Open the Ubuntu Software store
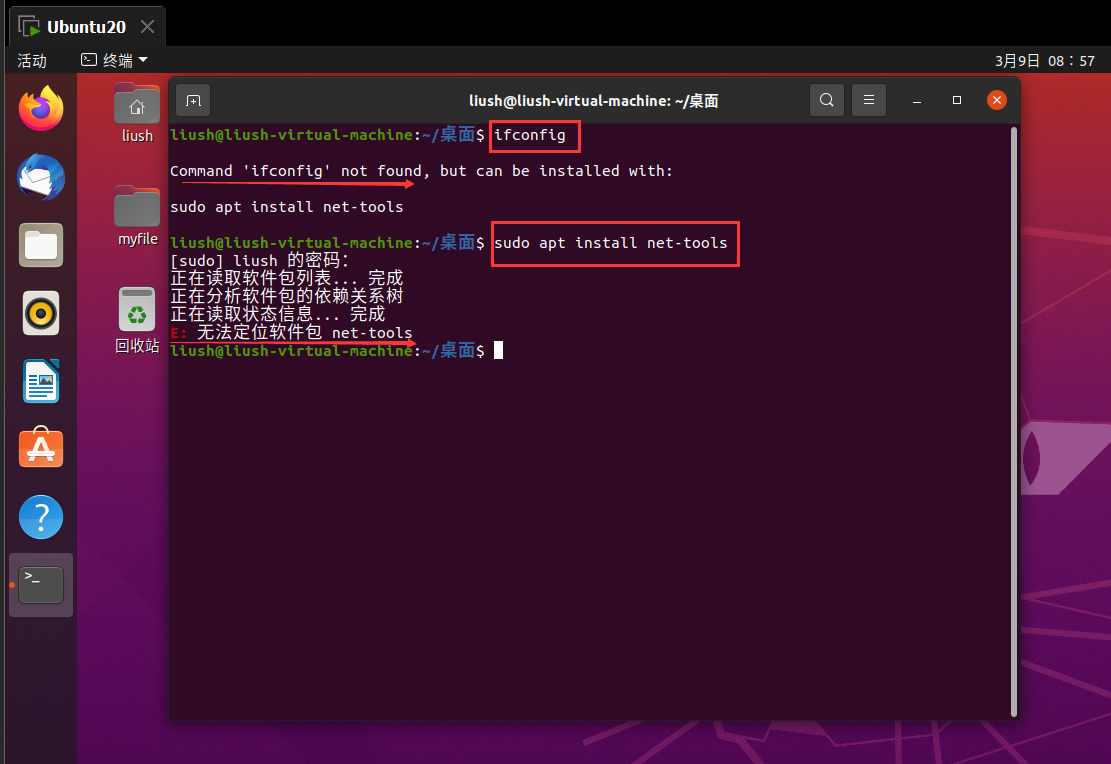The width and height of the screenshot is (1111, 764). pyautogui.click(x=40, y=448)
